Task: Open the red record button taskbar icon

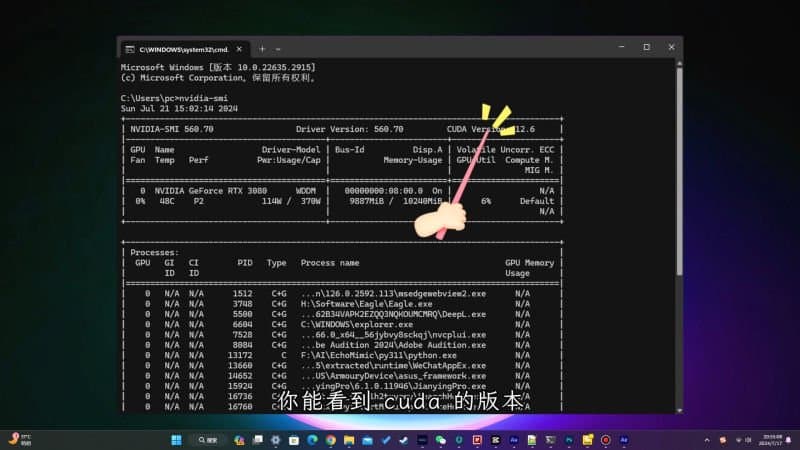Action: pos(606,440)
